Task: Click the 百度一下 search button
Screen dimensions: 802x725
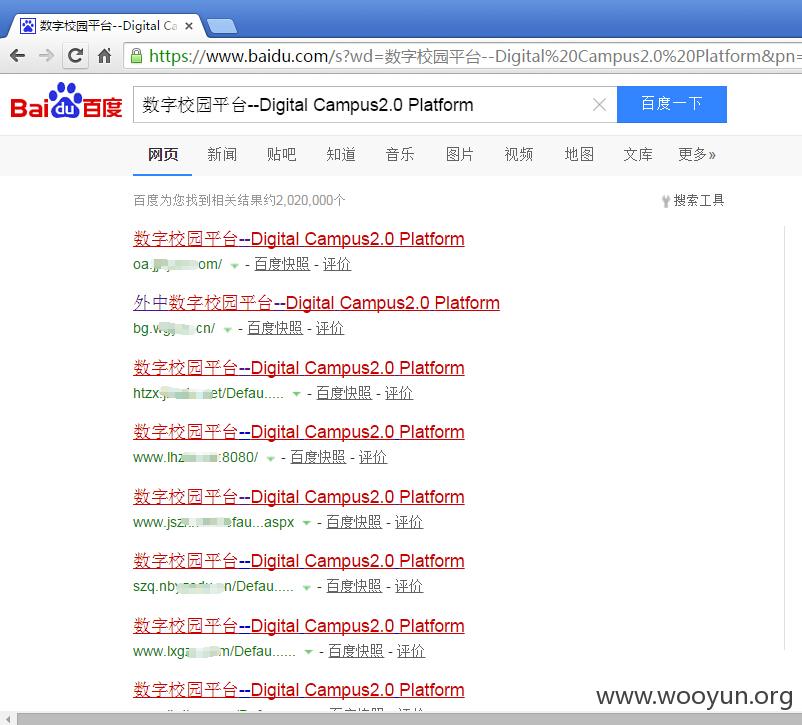Action: 672,104
